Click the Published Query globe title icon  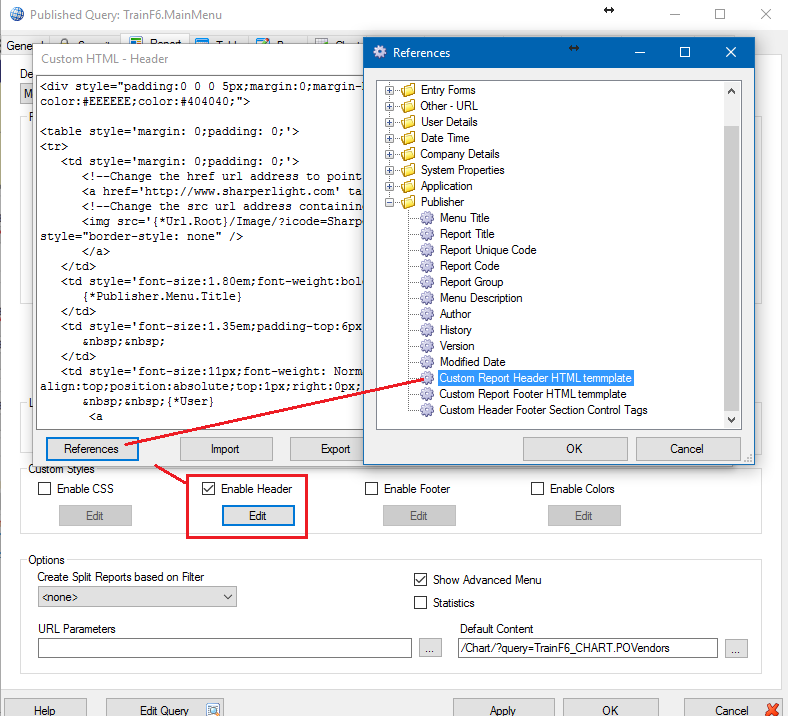pyautogui.click(x=17, y=14)
